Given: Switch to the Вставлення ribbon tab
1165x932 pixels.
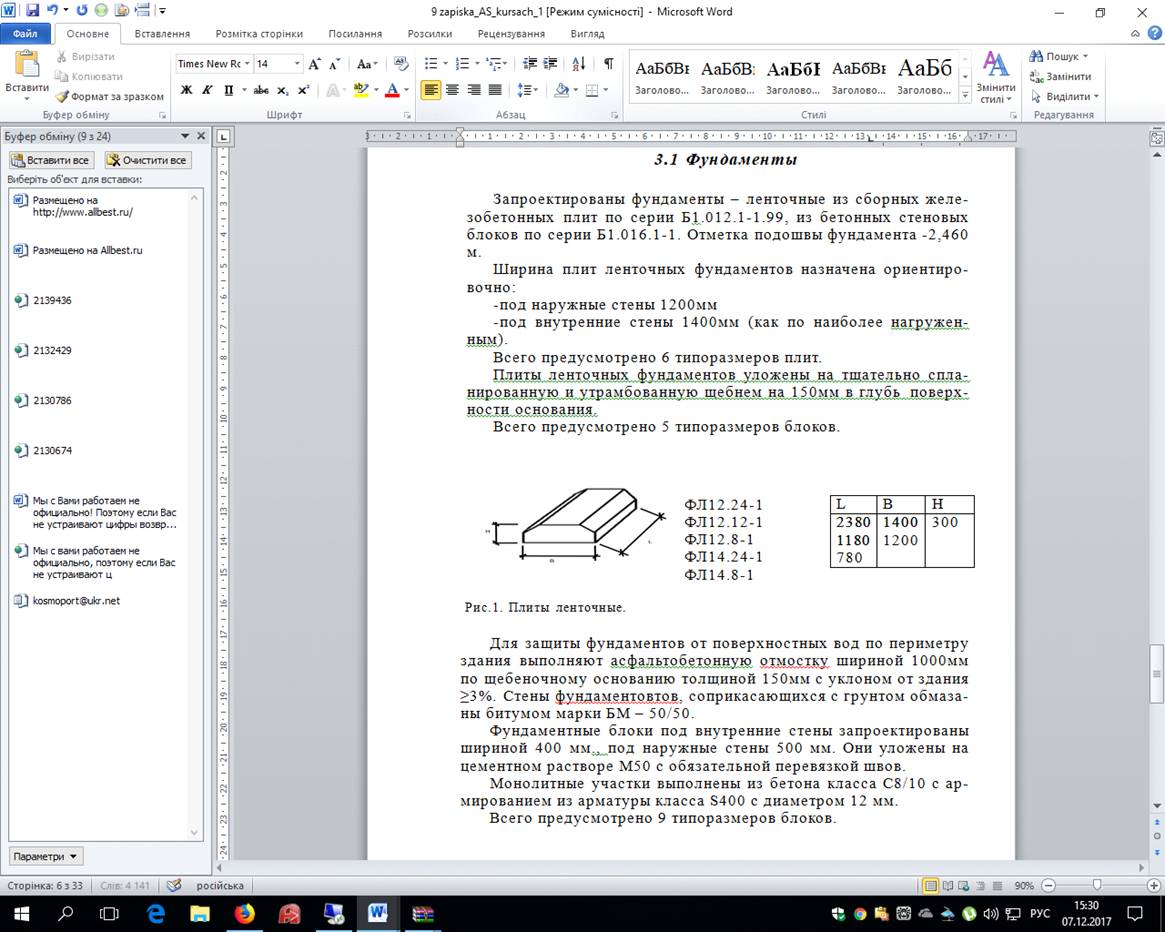Looking at the screenshot, I should point(162,34).
